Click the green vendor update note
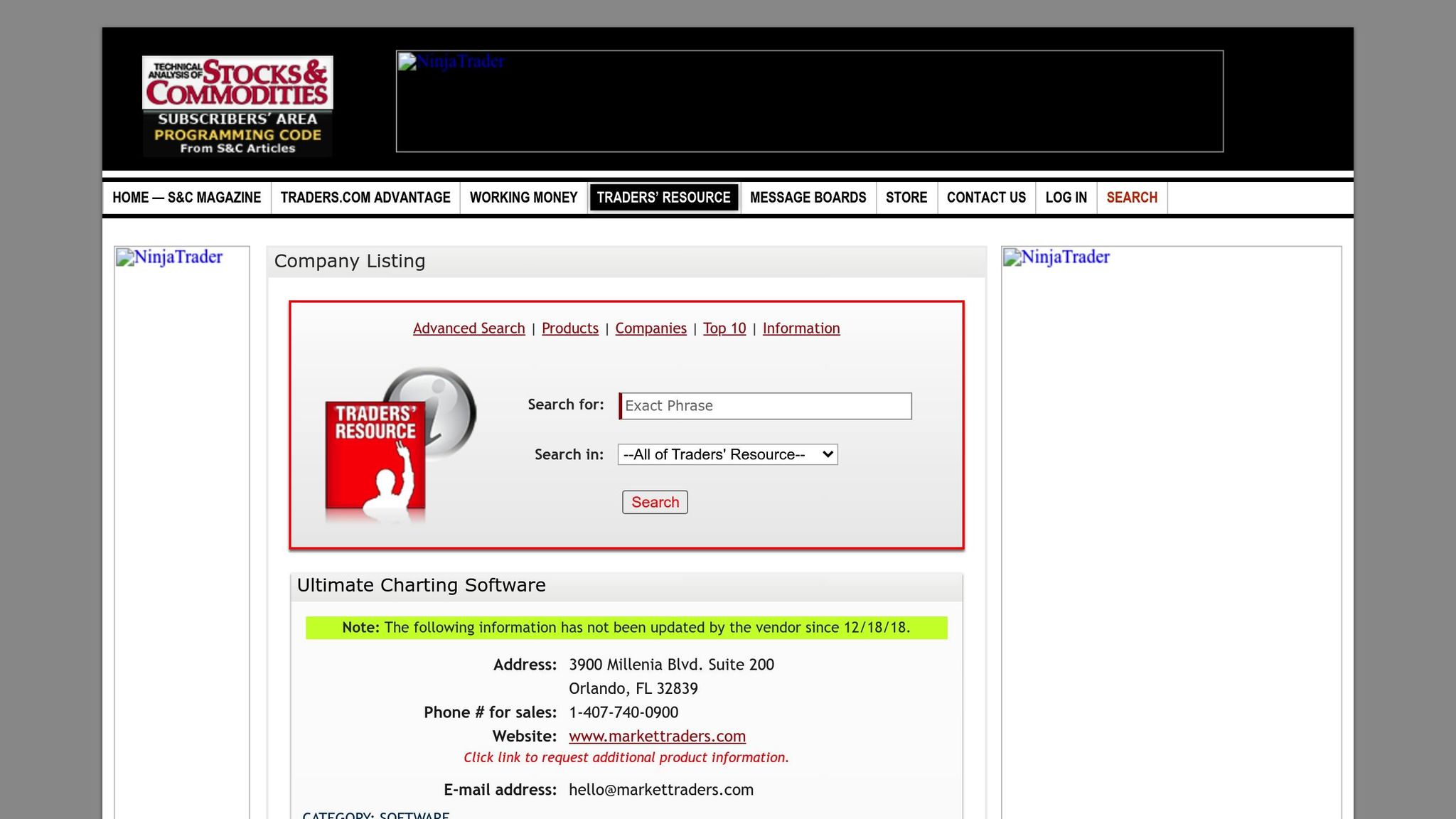The image size is (1456, 819). [x=626, y=628]
